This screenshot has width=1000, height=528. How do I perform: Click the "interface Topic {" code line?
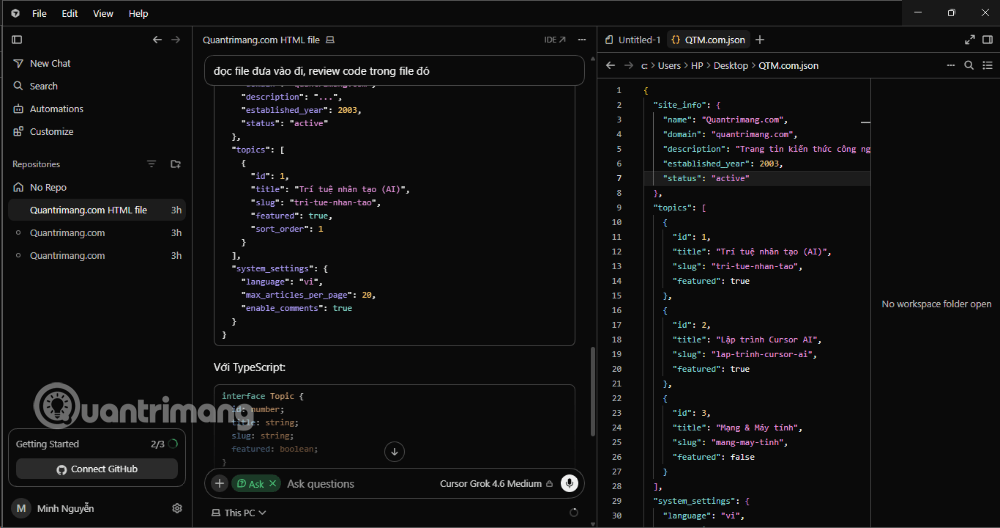click(x=263, y=396)
